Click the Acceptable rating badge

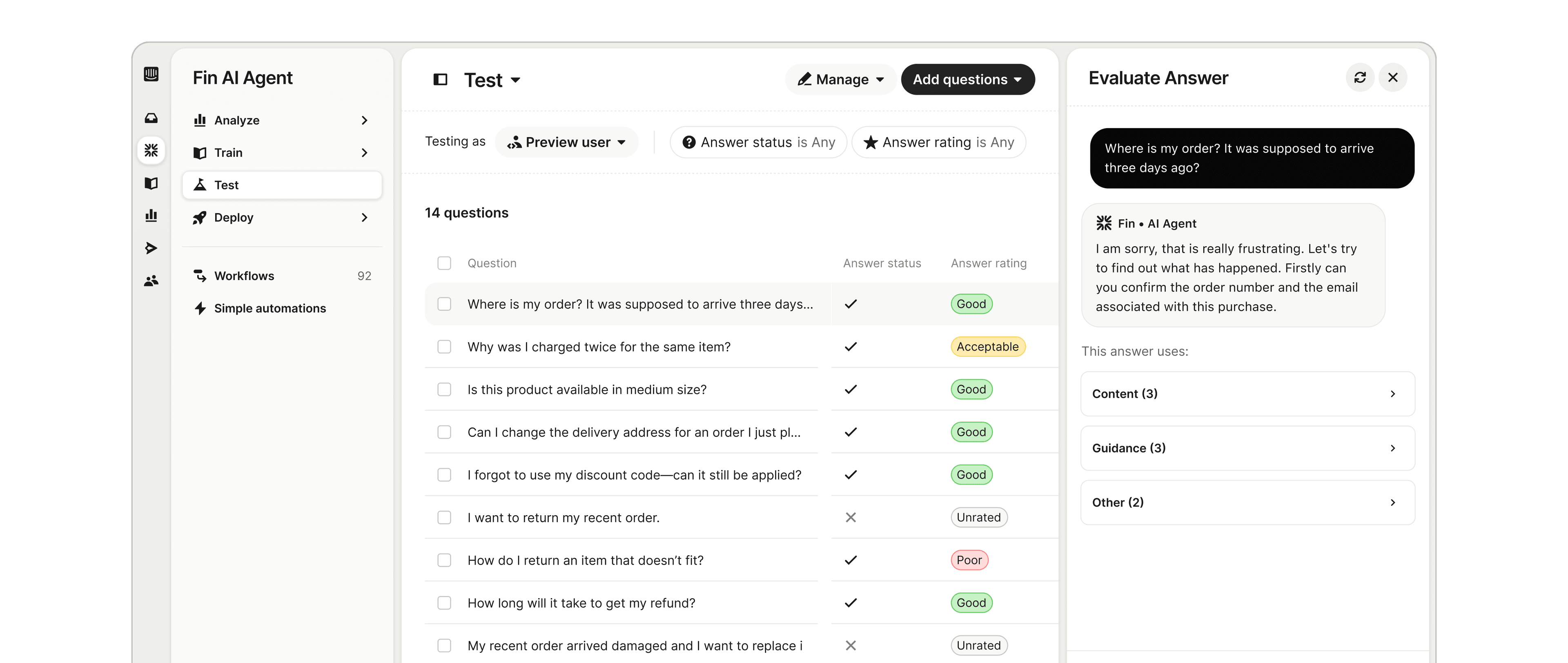988,347
